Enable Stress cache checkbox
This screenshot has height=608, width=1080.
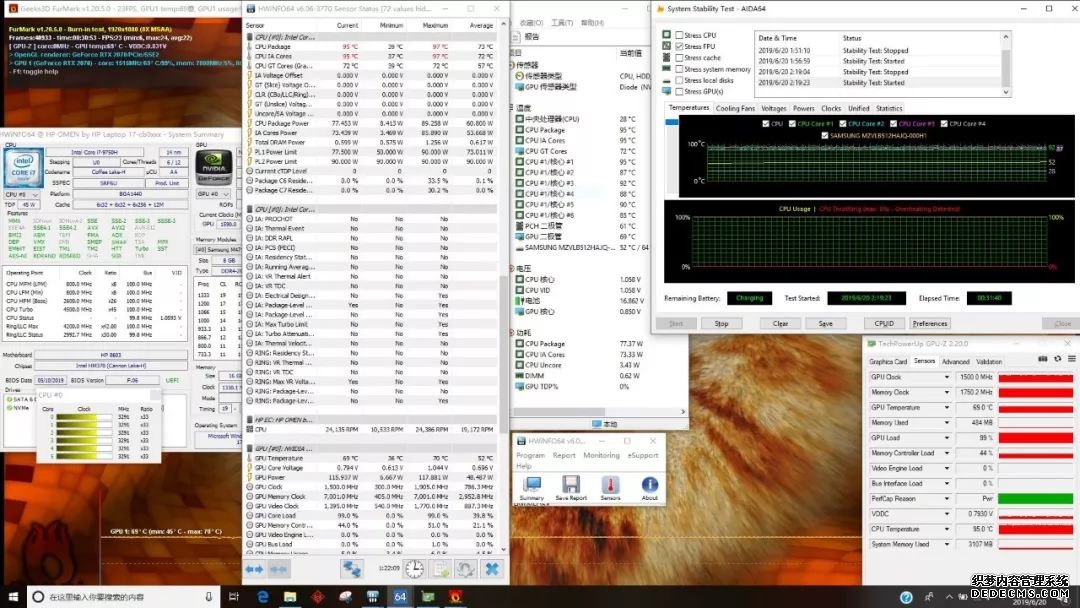(679, 58)
